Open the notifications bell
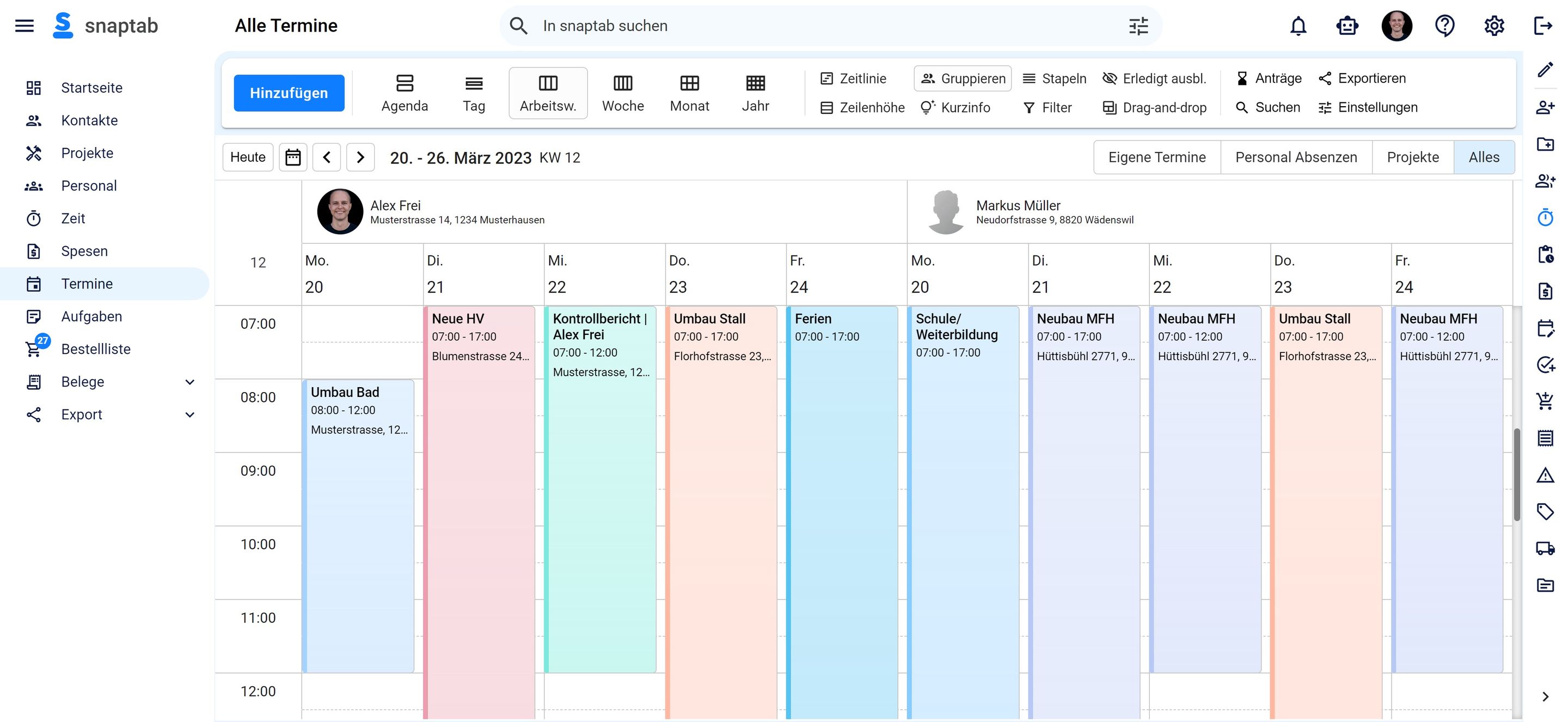This screenshot has height=722, width=1568. [x=1298, y=26]
